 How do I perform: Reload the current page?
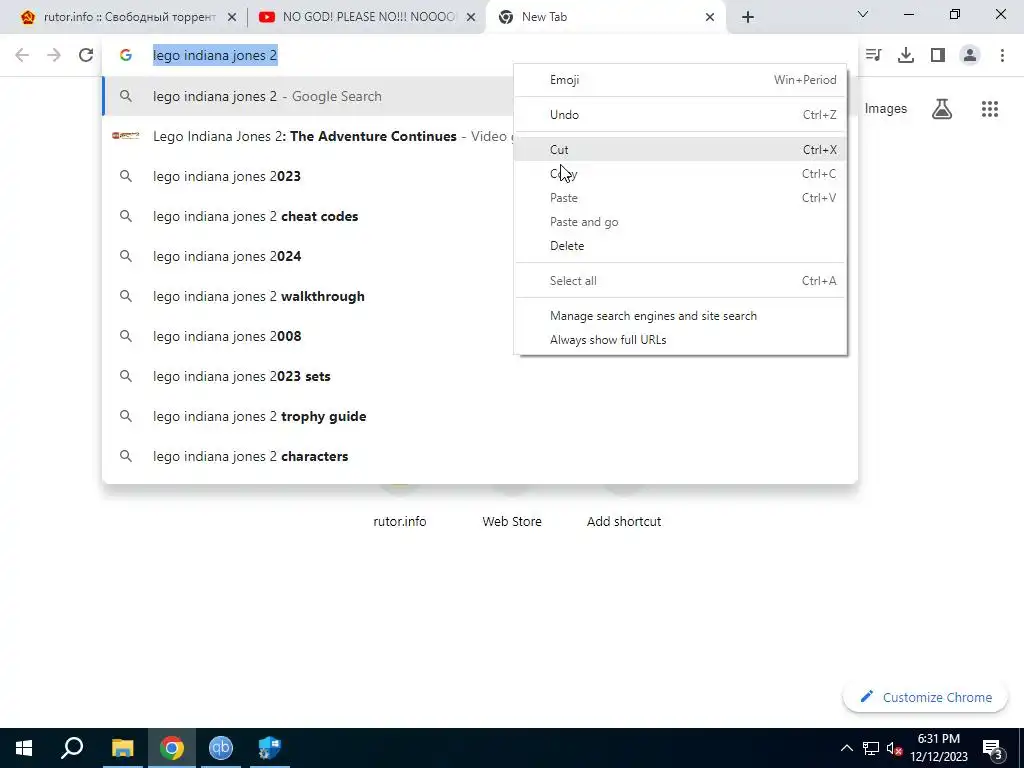click(86, 55)
